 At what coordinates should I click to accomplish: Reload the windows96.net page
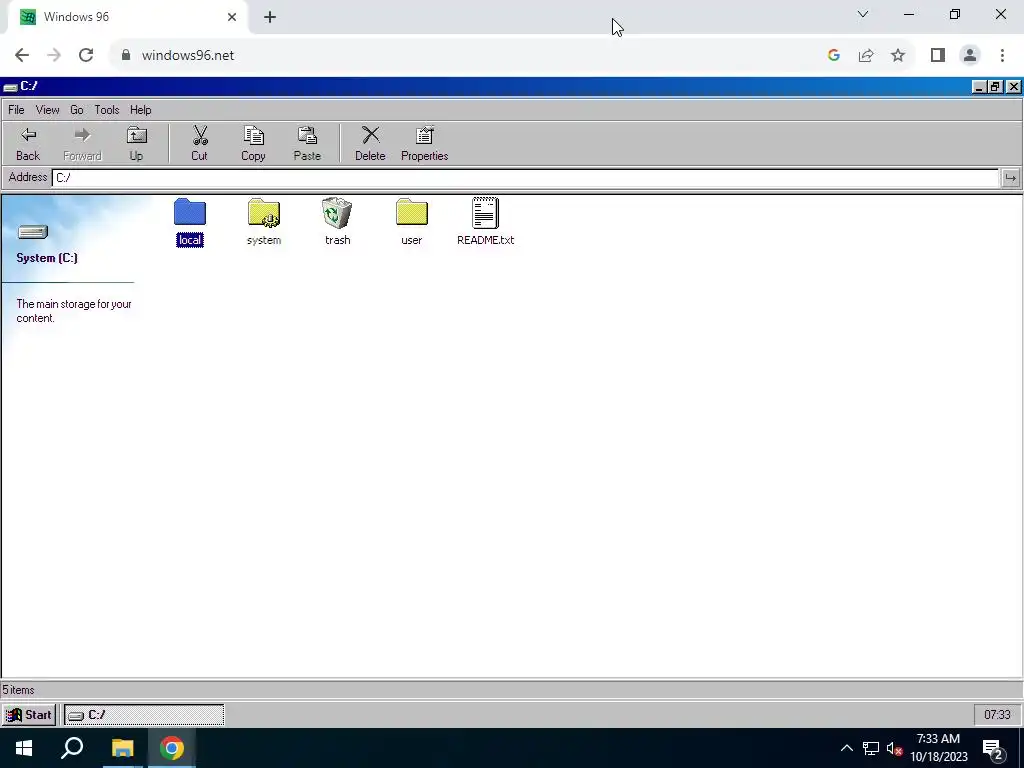86,55
